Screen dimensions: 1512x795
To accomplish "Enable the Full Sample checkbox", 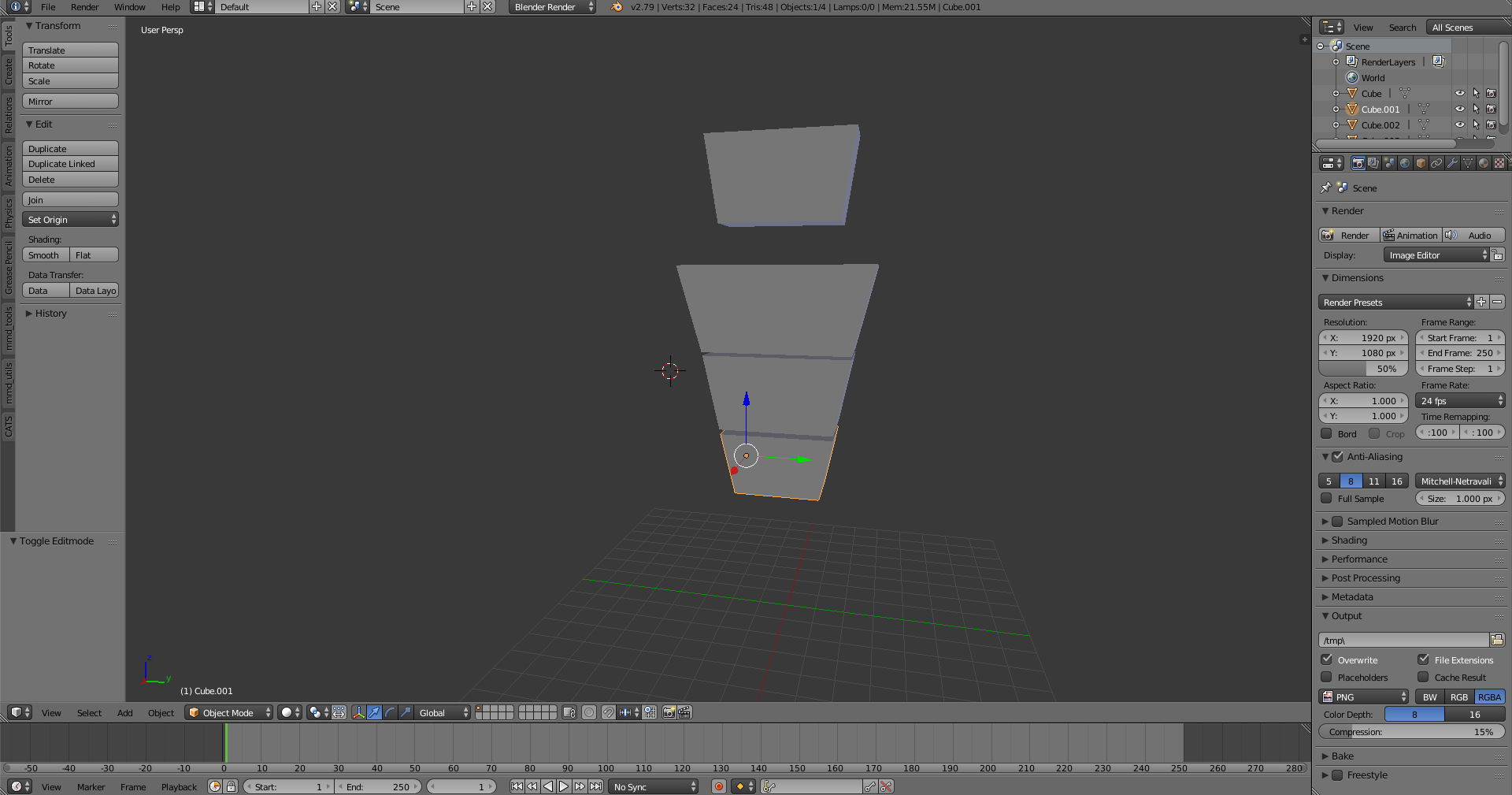I will click(1327, 498).
